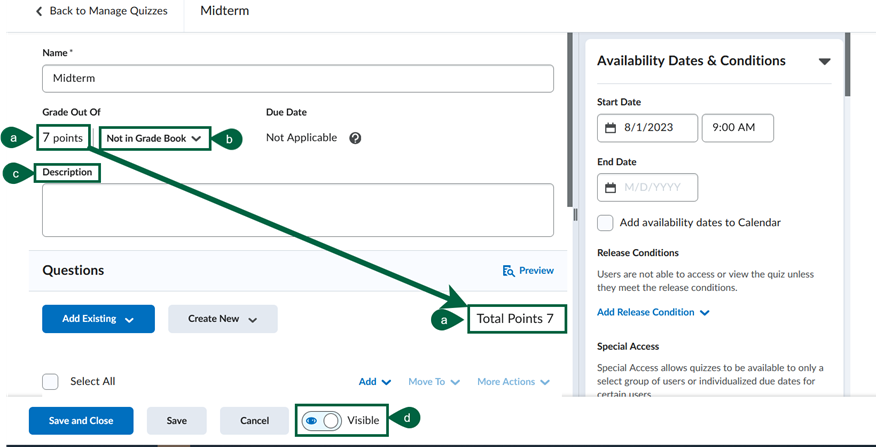Click the Cancel button
The height and width of the screenshot is (447, 876).
point(254,421)
